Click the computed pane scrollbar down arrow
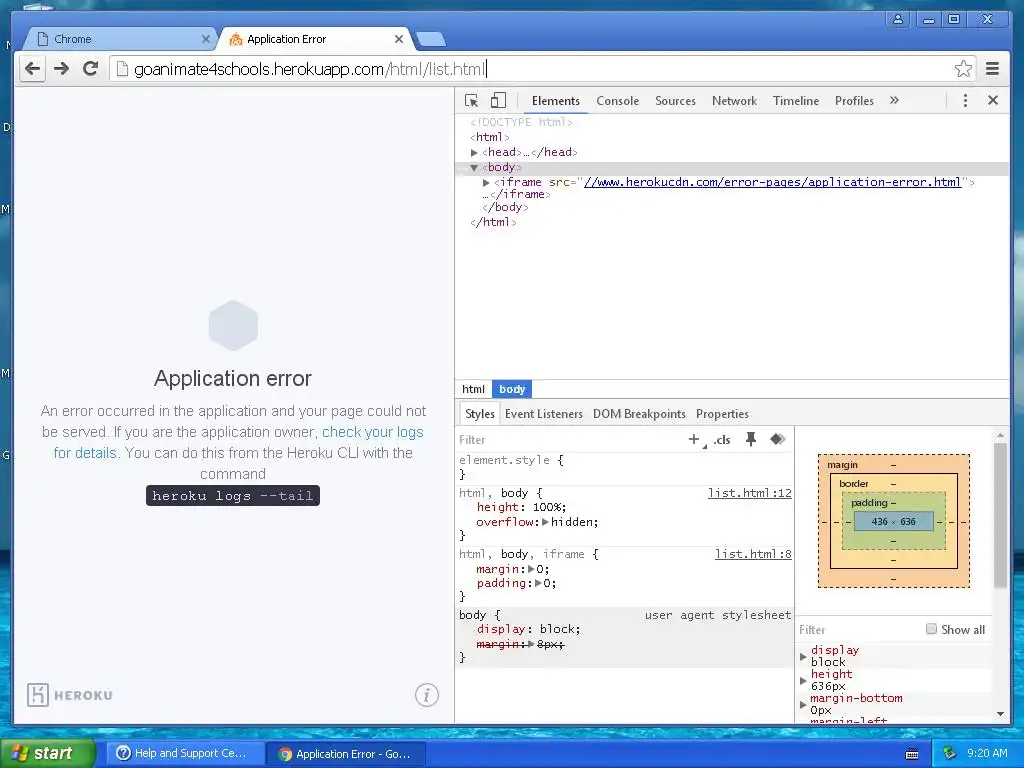Screen dimensions: 1024x768 click(x=1000, y=714)
